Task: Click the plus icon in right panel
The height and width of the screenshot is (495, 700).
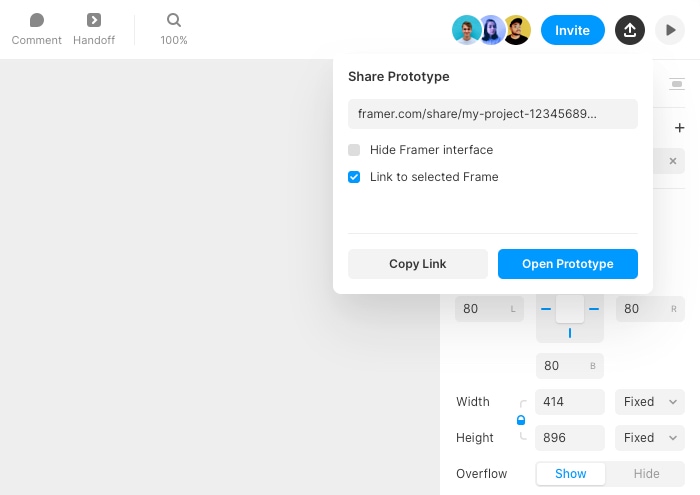Action: (680, 128)
